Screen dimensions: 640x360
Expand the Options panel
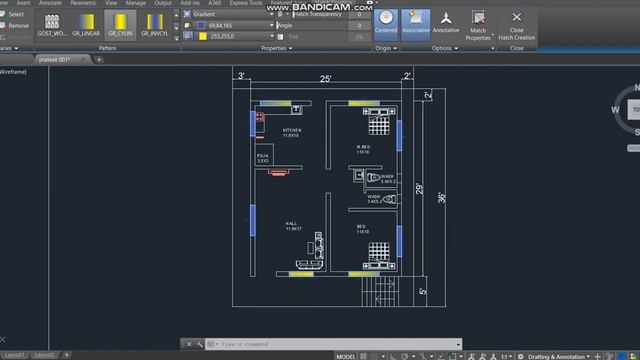pyautogui.click(x=444, y=48)
